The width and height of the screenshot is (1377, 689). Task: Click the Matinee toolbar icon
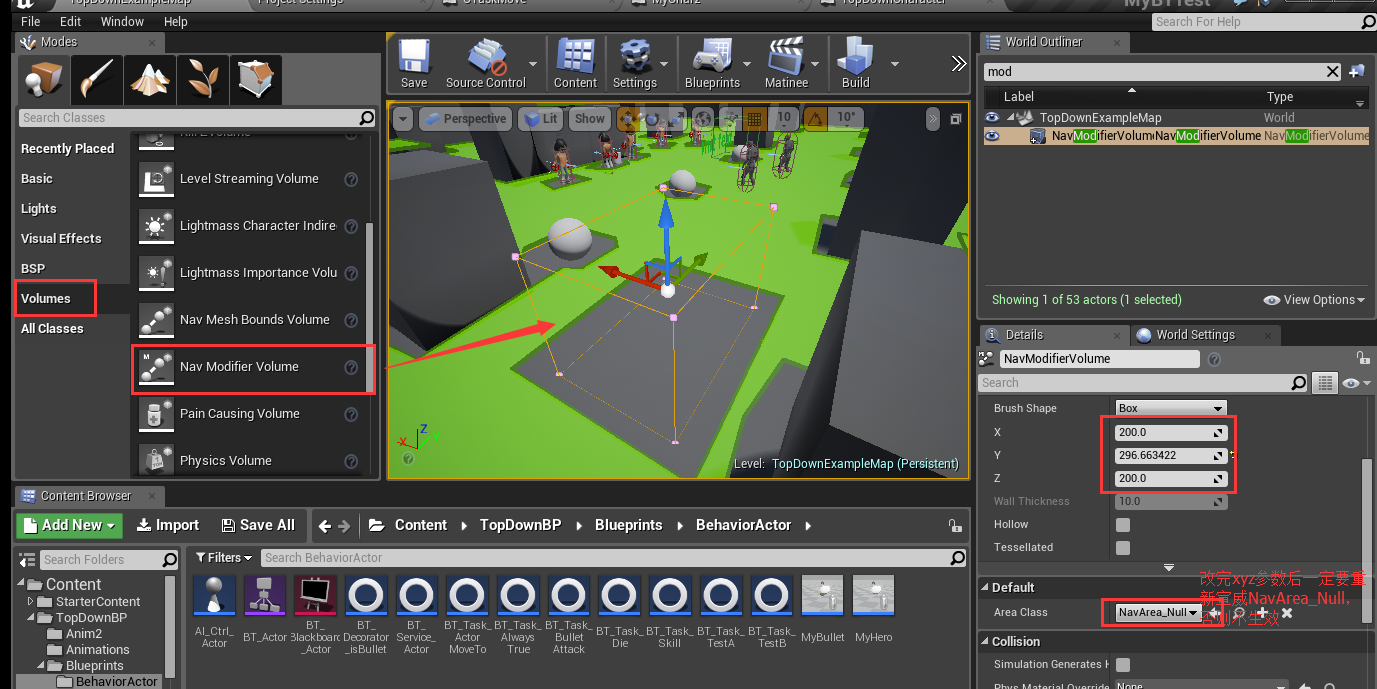(787, 64)
